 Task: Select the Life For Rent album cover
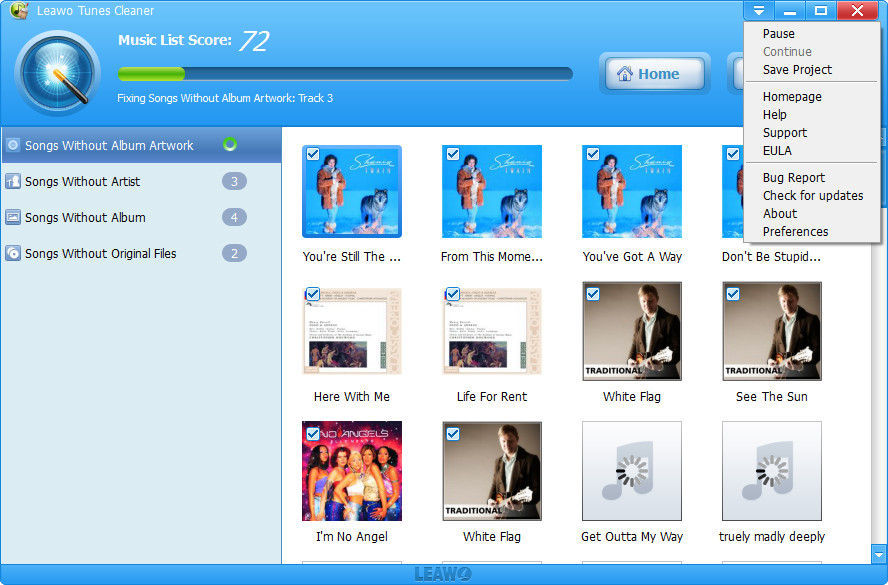pyautogui.click(x=492, y=331)
